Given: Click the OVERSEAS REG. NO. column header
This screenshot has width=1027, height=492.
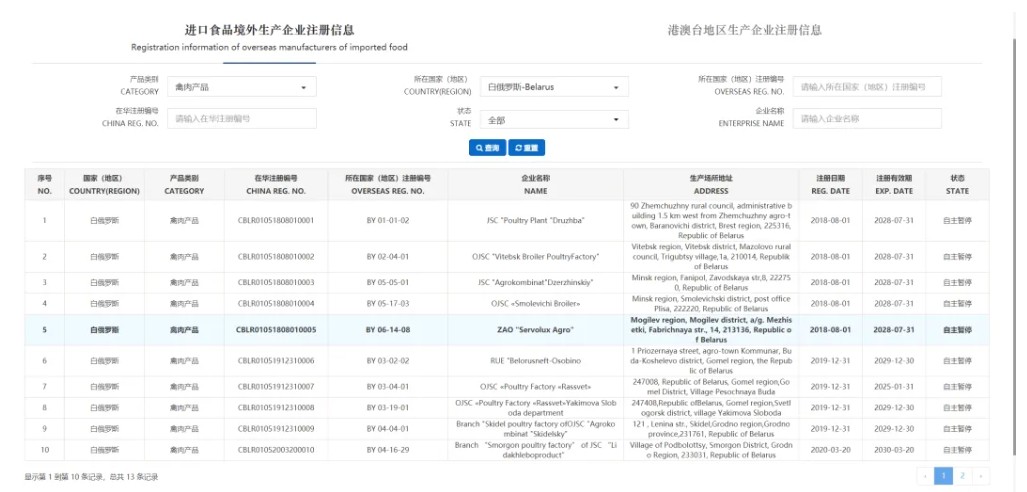Looking at the screenshot, I should point(388,185).
